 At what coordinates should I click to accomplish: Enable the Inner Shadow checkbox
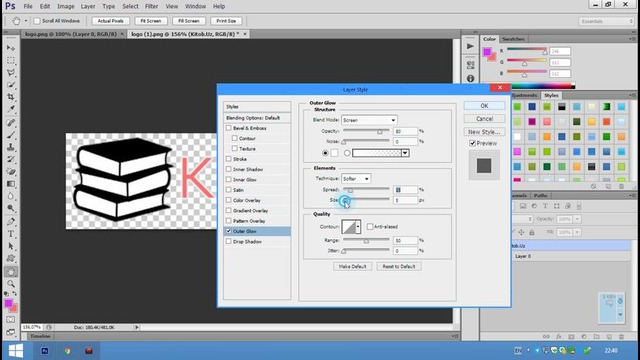click(229, 169)
